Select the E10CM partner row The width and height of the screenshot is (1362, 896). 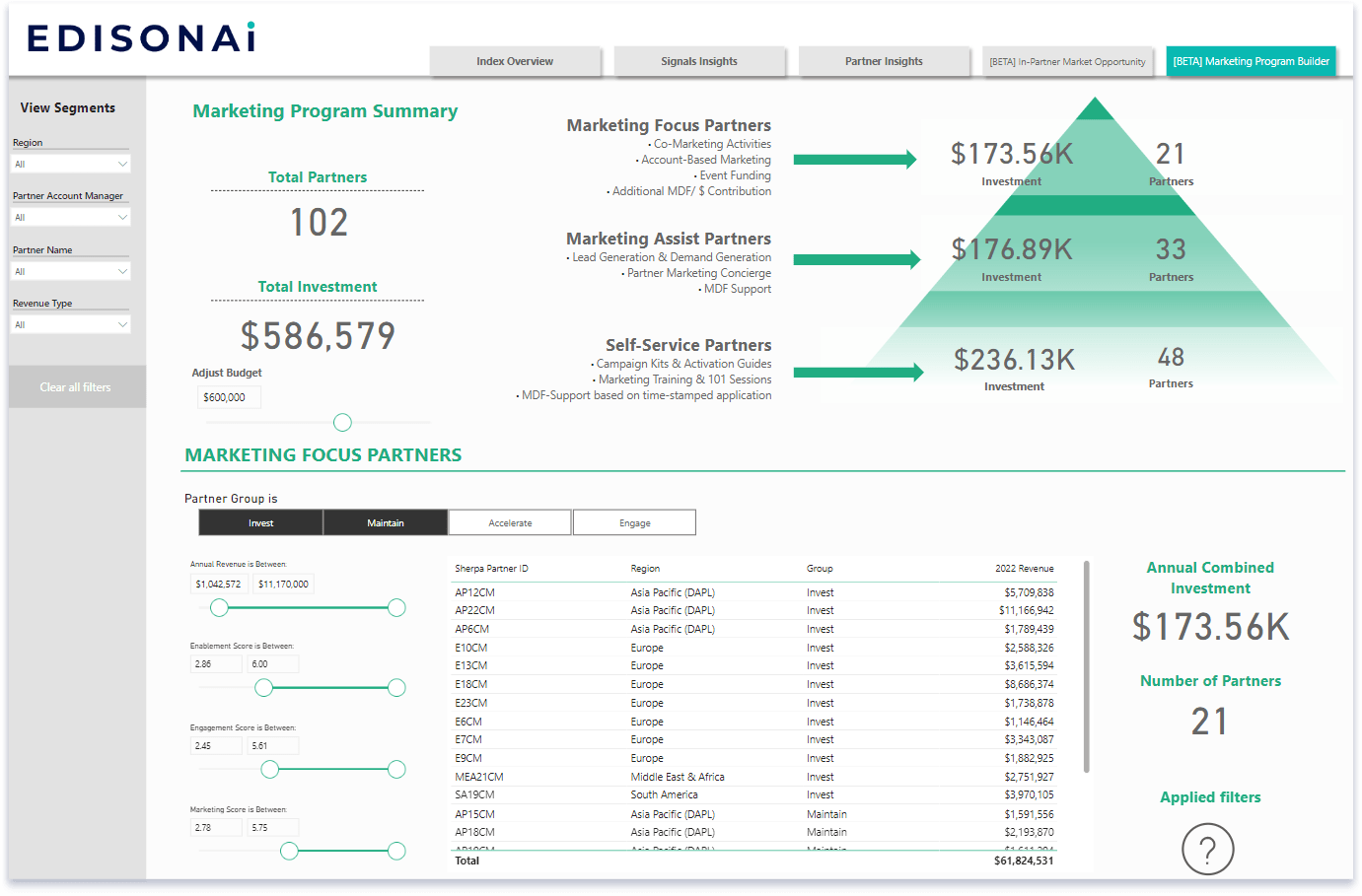753,648
